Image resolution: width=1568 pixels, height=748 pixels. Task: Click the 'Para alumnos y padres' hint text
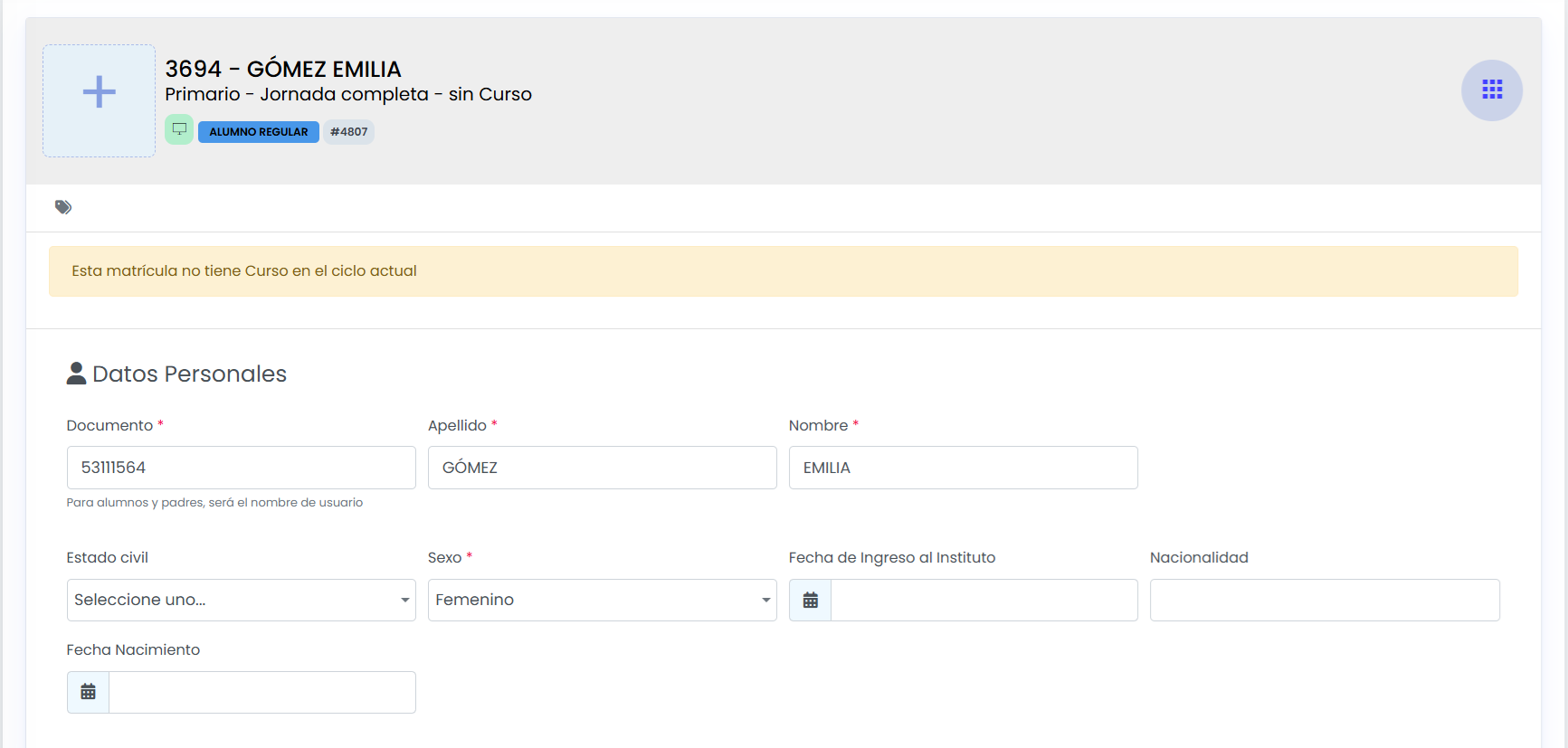point(214,503)
